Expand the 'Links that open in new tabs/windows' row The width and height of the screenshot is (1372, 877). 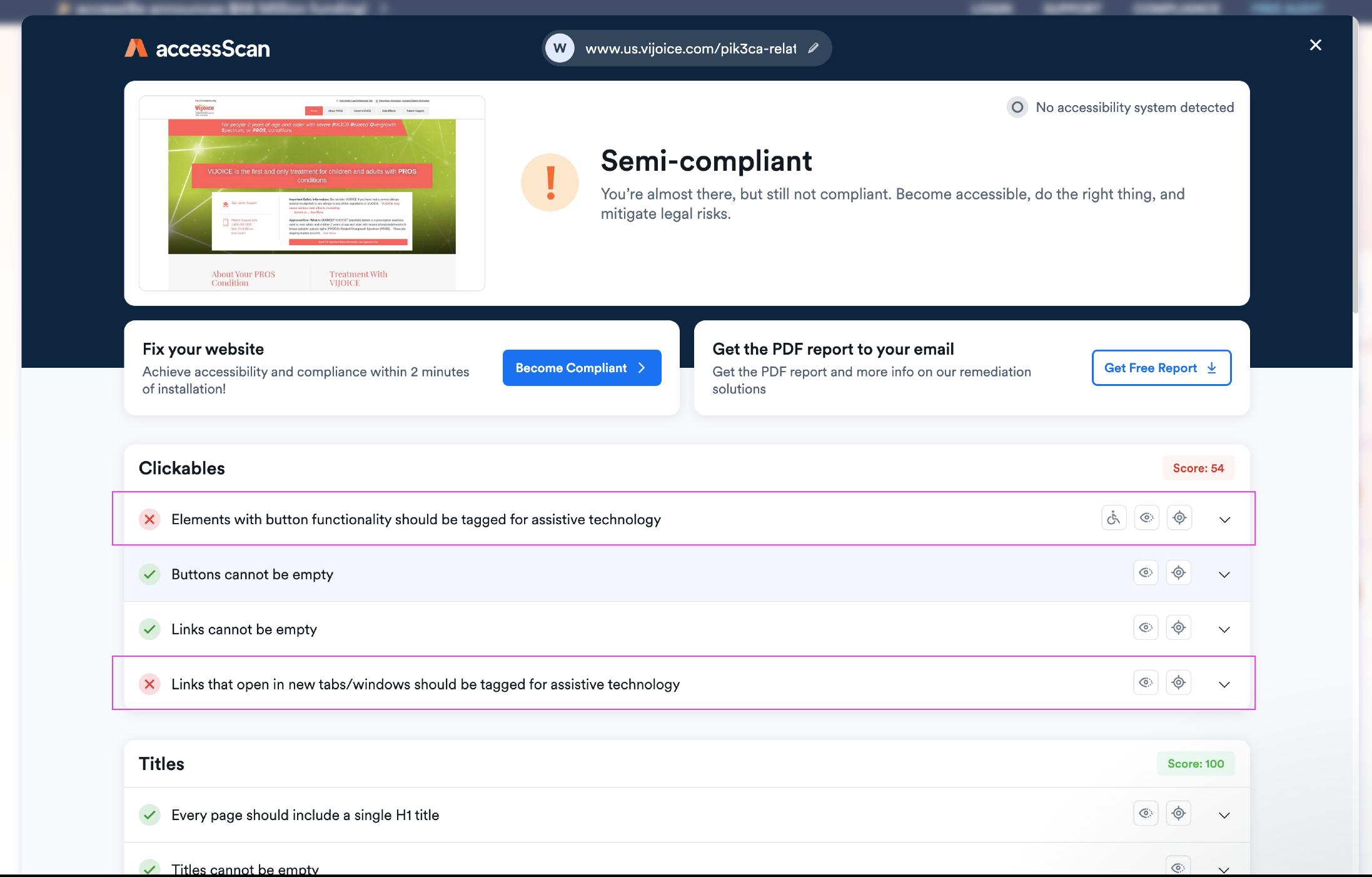1224,685
